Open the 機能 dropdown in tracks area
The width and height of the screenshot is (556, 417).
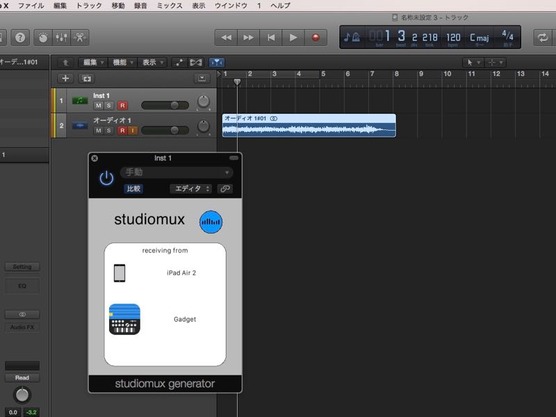122,62
